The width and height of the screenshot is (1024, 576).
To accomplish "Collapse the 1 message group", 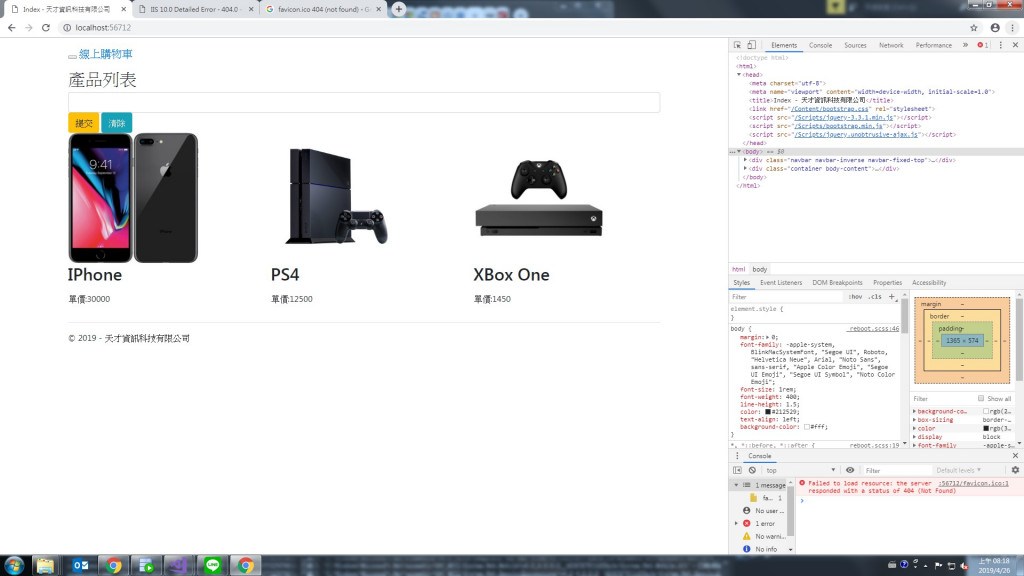I will click(736, 485).
